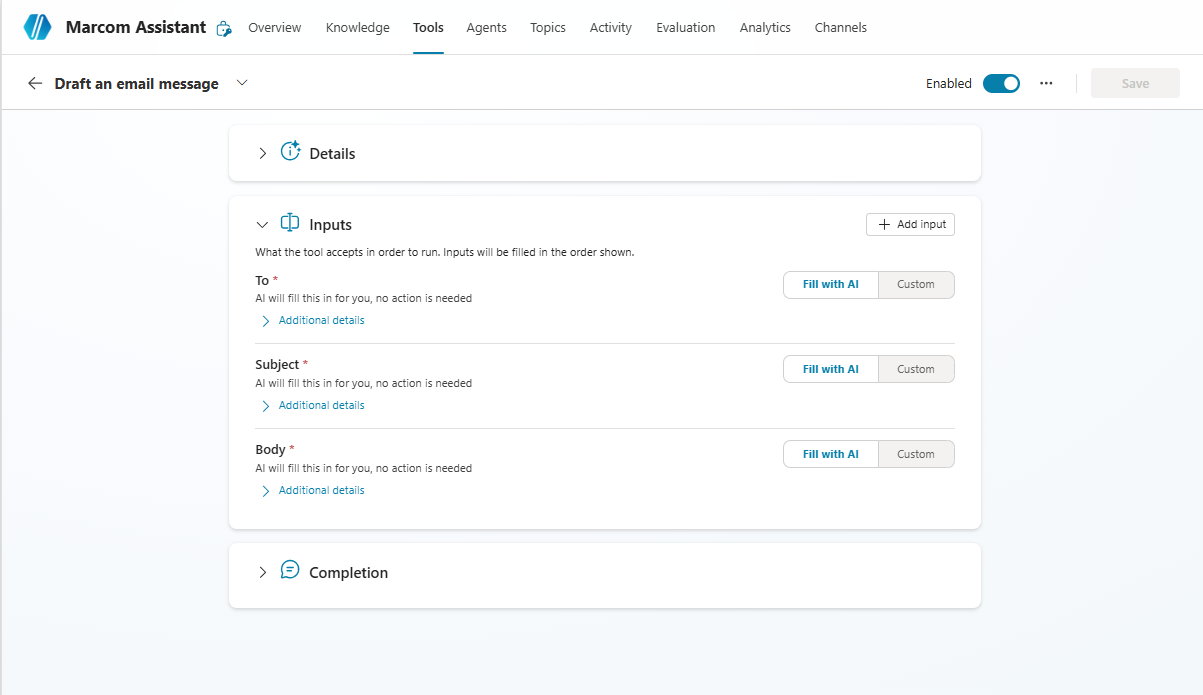1203x695 pixels.
Task: Open the Agents tab
Action: coord(486,28)
